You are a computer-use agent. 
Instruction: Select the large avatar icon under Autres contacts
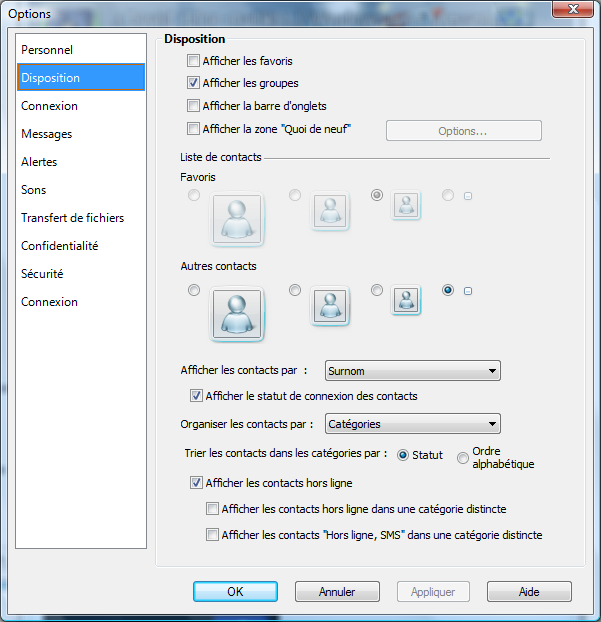[x=237, y=315]
